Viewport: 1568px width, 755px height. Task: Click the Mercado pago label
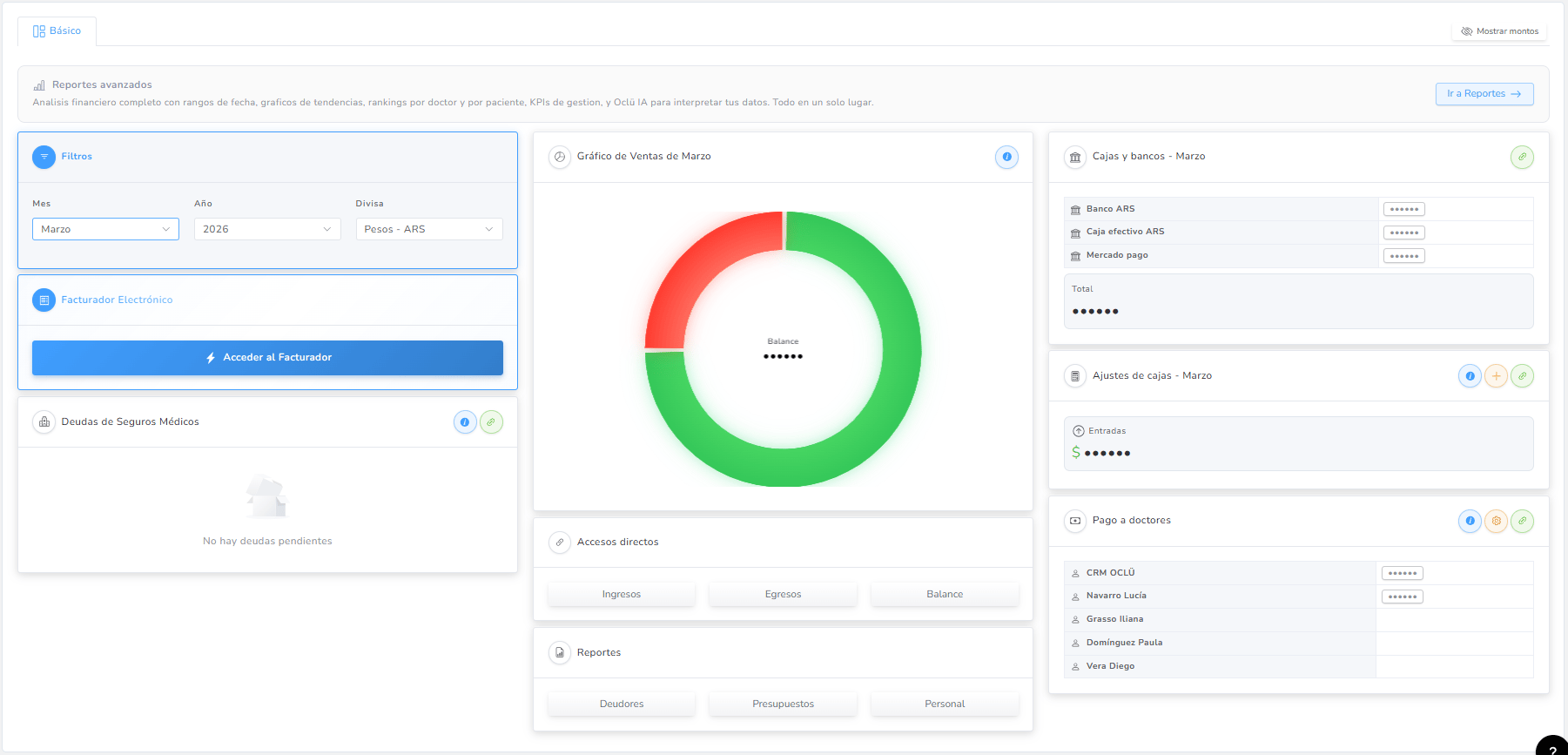[1117, 255]
